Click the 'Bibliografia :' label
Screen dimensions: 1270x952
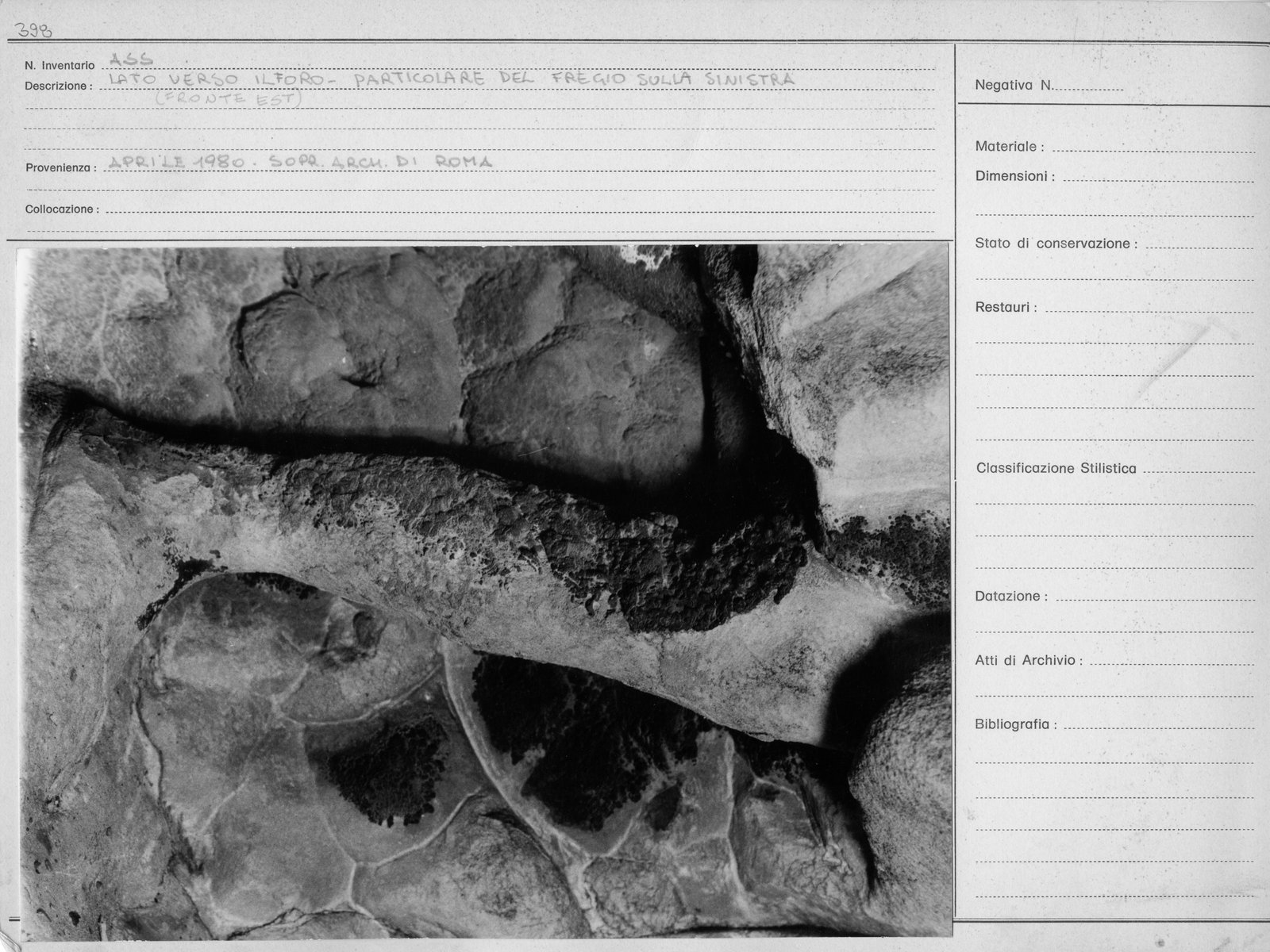(x=1016, y=724)
